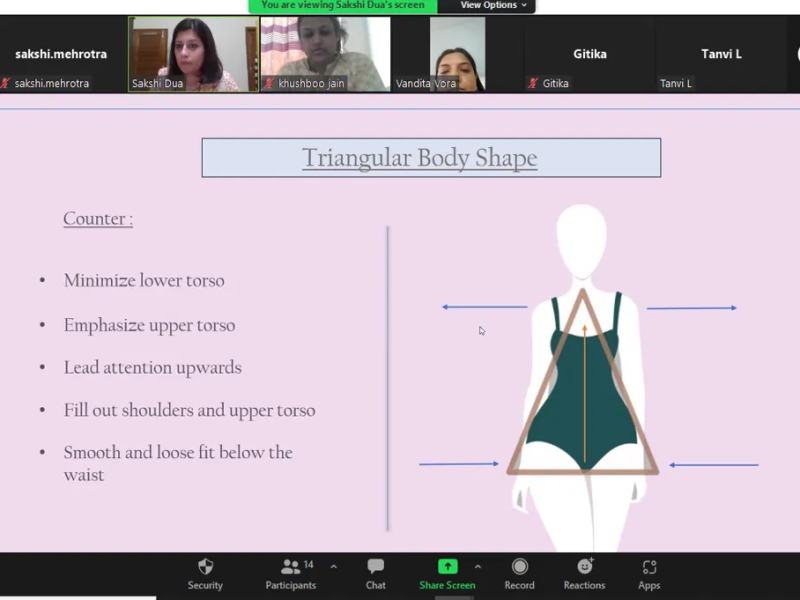The width and height of the screenshot is (800, 600).
Task: Click the muted mic icon on Gitika
Action: click(x=533, y=83)
